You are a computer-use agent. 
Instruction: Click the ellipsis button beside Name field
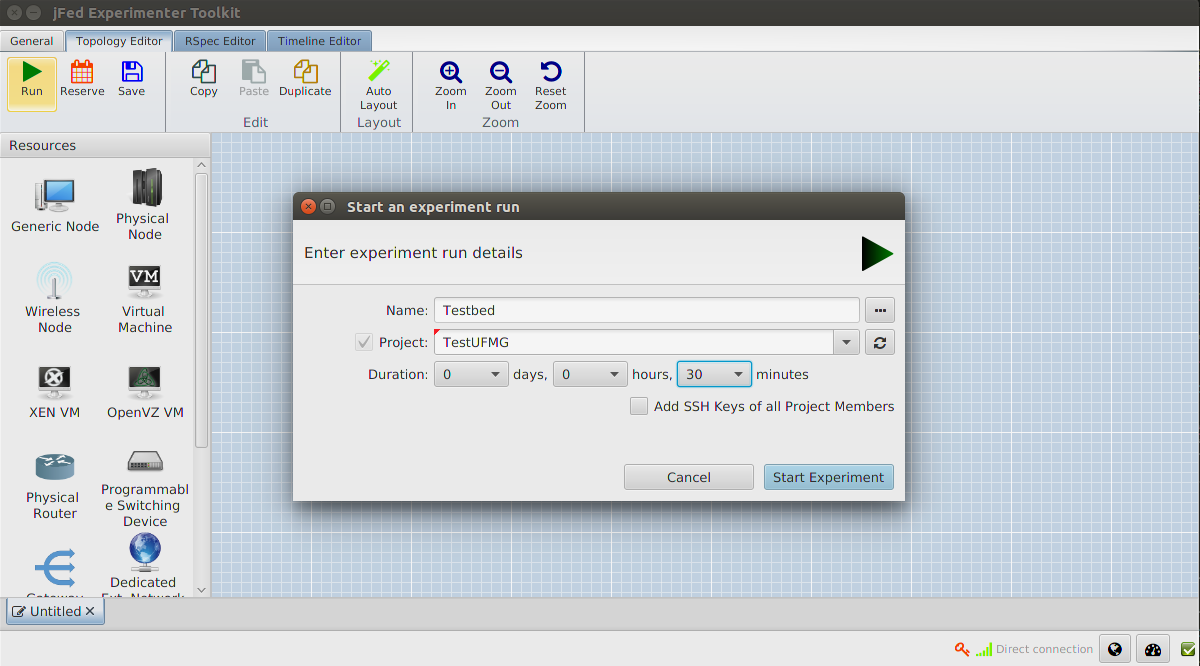pos(879,310)
